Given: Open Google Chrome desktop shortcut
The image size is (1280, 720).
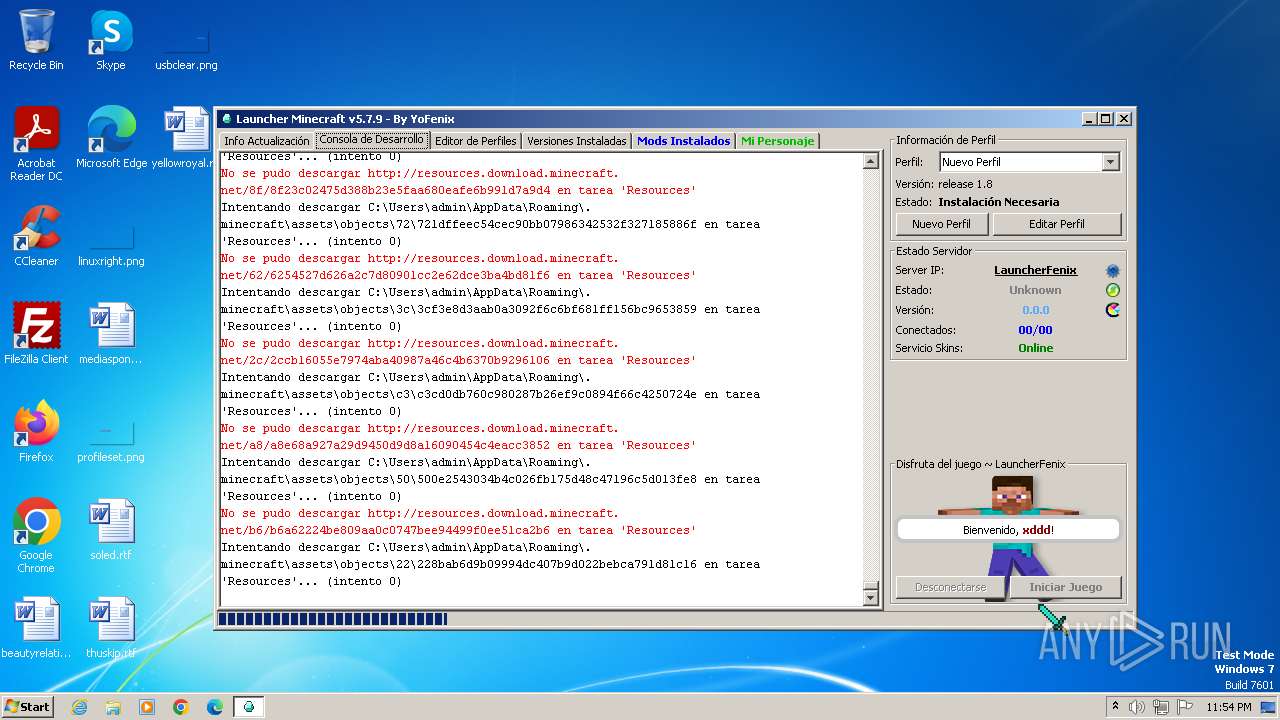Looking at the screenshot, I should (36, 536).
